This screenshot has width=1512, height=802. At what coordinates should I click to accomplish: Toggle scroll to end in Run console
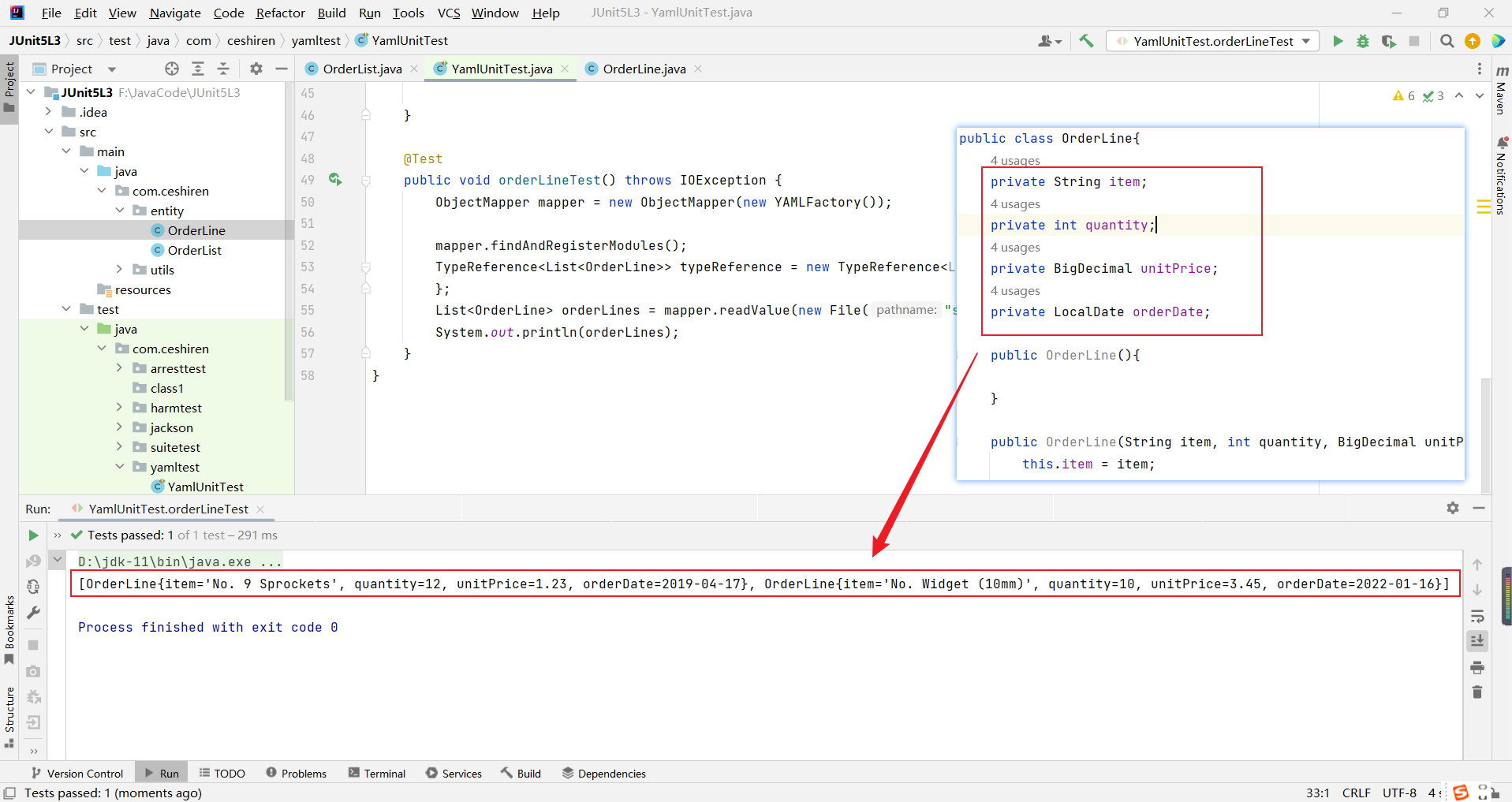pyautogui.click(x=1477, y=641)
